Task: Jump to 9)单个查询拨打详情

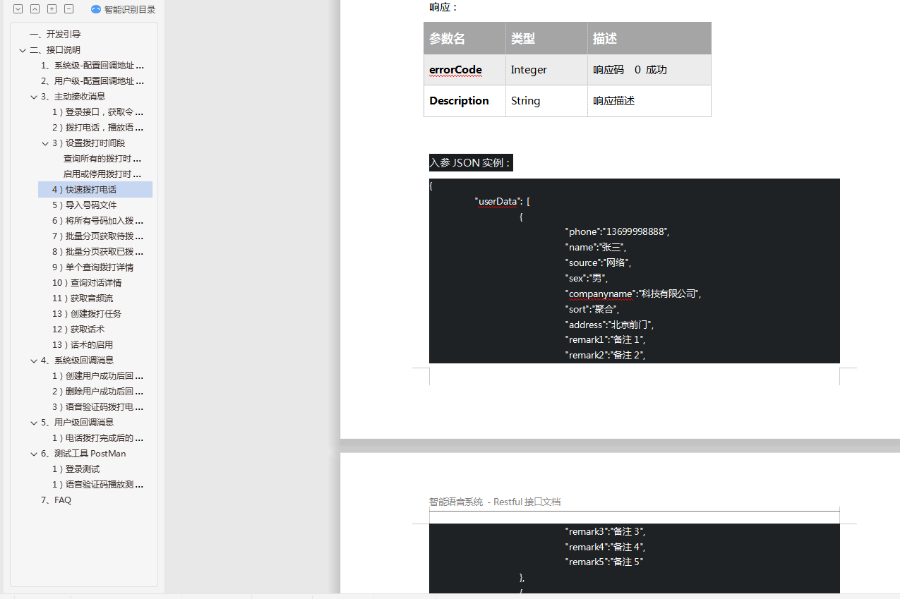Action: (93, 267)
